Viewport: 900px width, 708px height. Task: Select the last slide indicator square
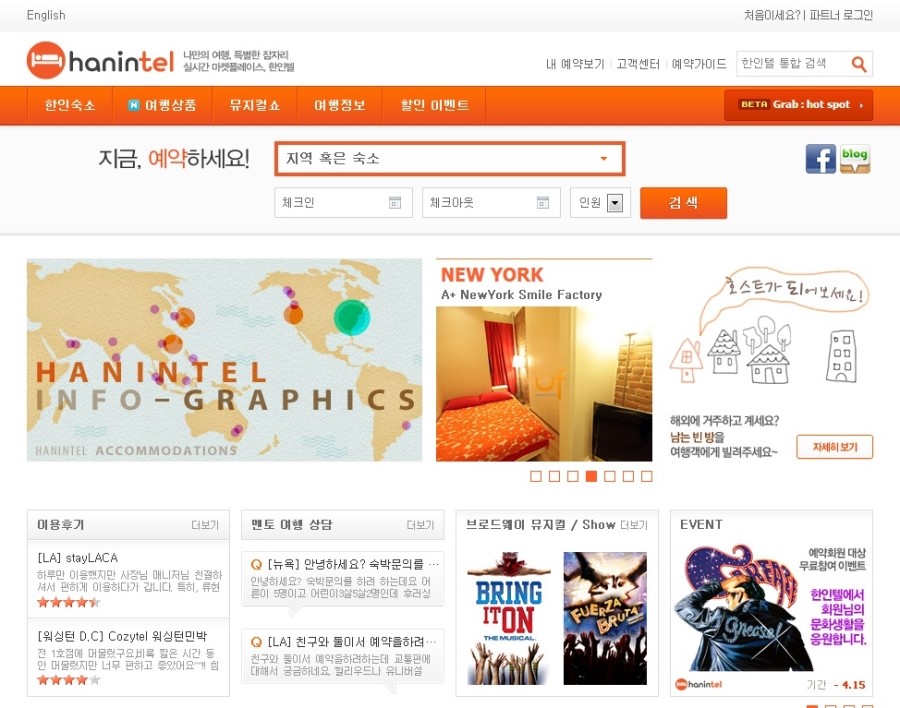(647, 476)
